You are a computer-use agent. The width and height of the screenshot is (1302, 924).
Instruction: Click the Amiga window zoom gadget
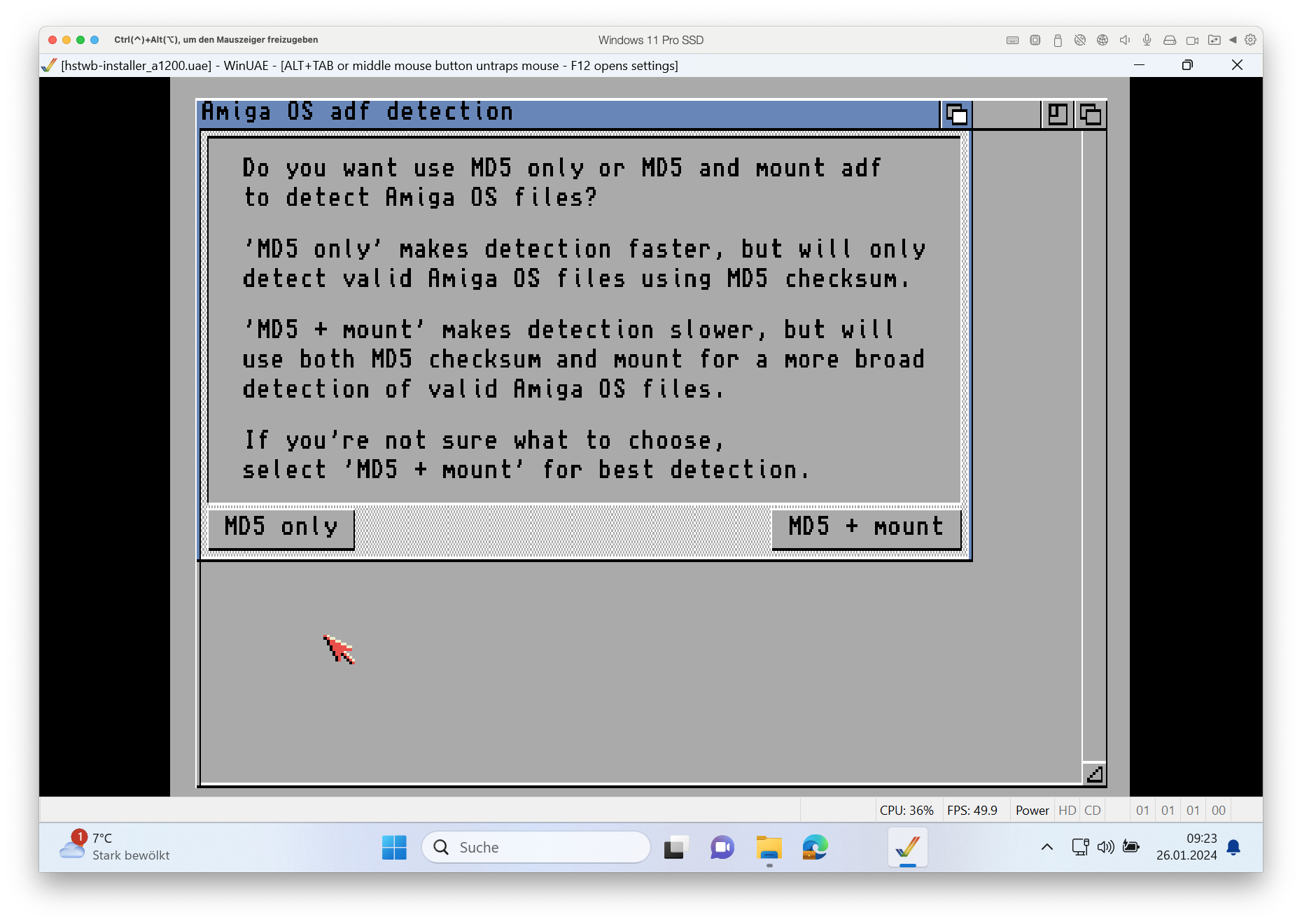click(1058, 114)
